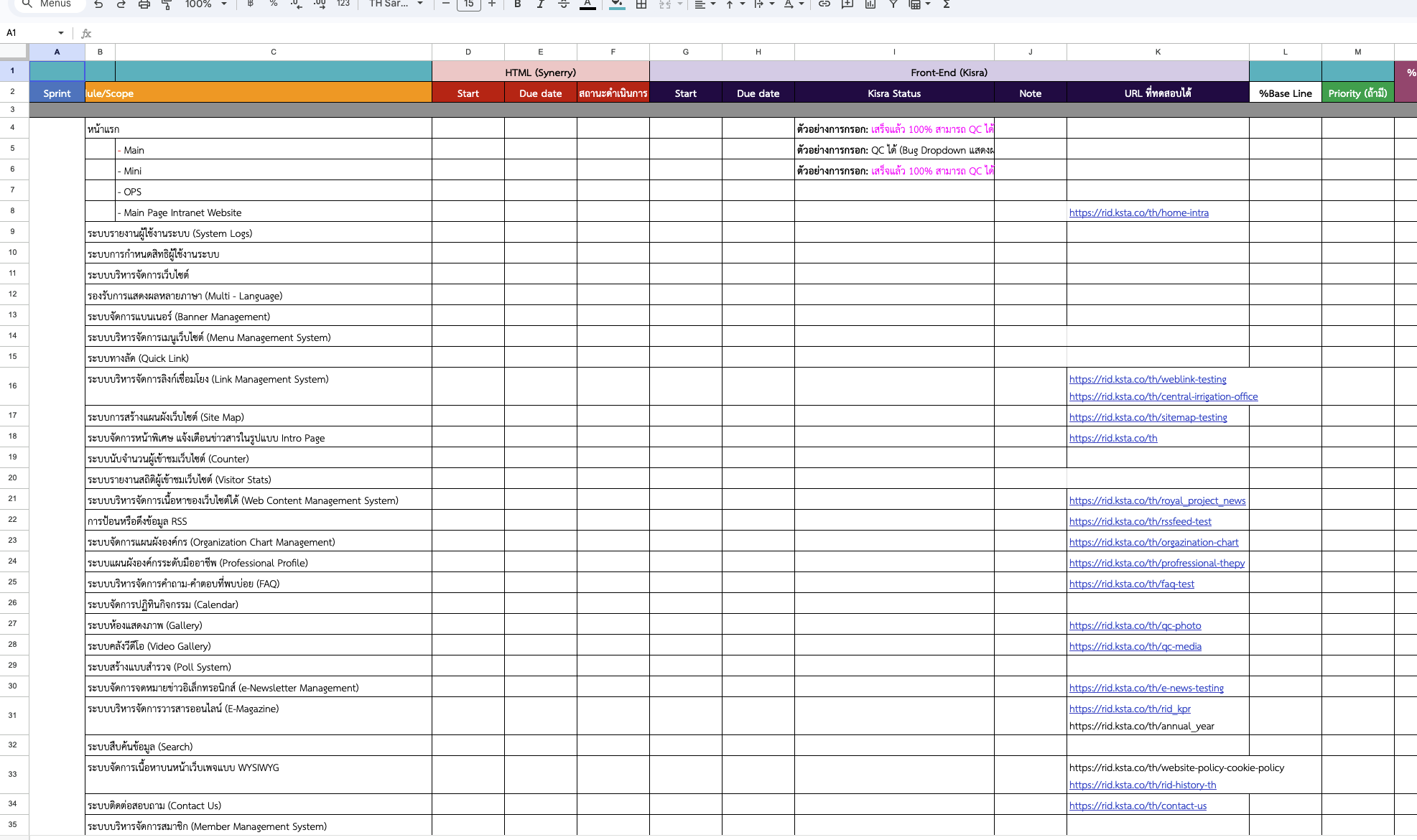Viewport: 1417px width, 840px height.
Task: Open the contact-us URL link
Action: [x=1138, y=806]
